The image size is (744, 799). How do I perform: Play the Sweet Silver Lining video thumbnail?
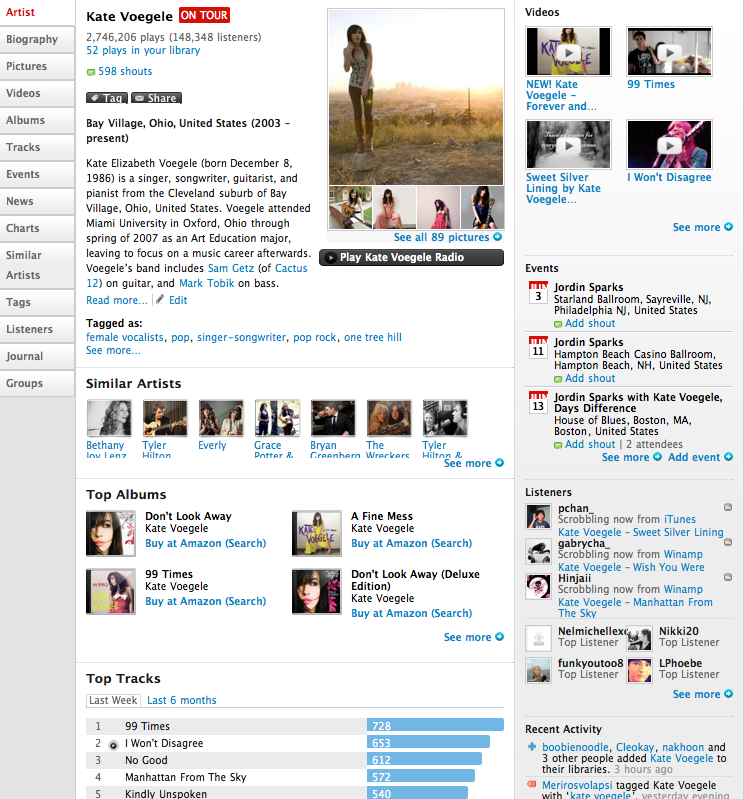568,145
